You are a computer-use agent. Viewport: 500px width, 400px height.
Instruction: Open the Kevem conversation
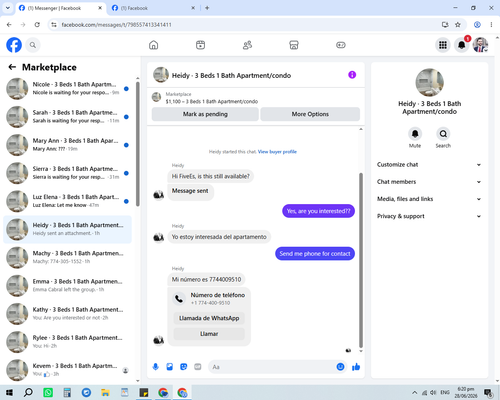click(68, 370)
